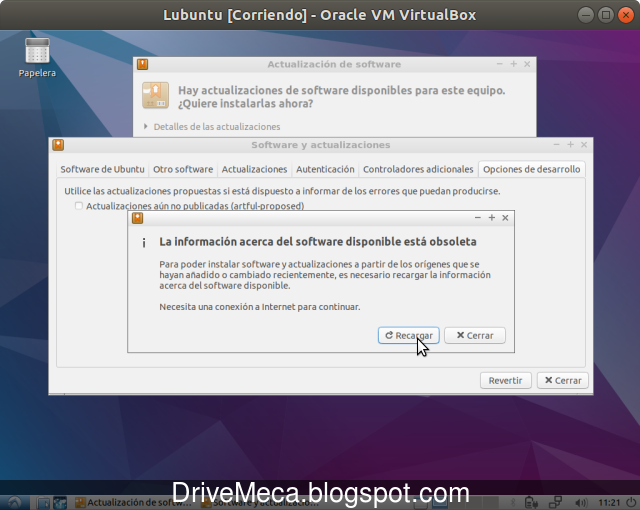Click the info exclamation icon in dialog
Image resolution: width=640 pixels, height=510 pixels.
[144, 243]
